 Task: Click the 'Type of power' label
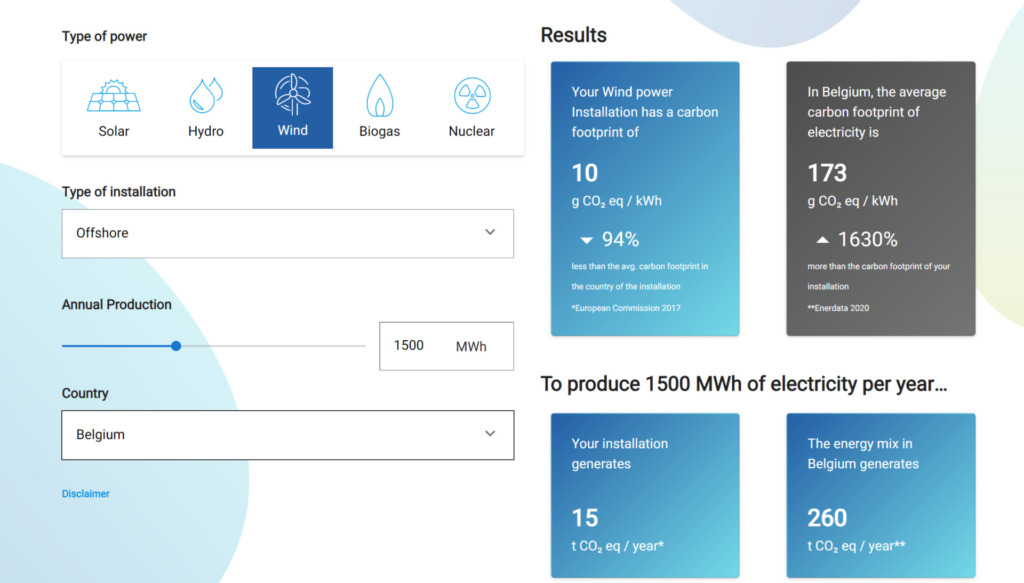104,37
